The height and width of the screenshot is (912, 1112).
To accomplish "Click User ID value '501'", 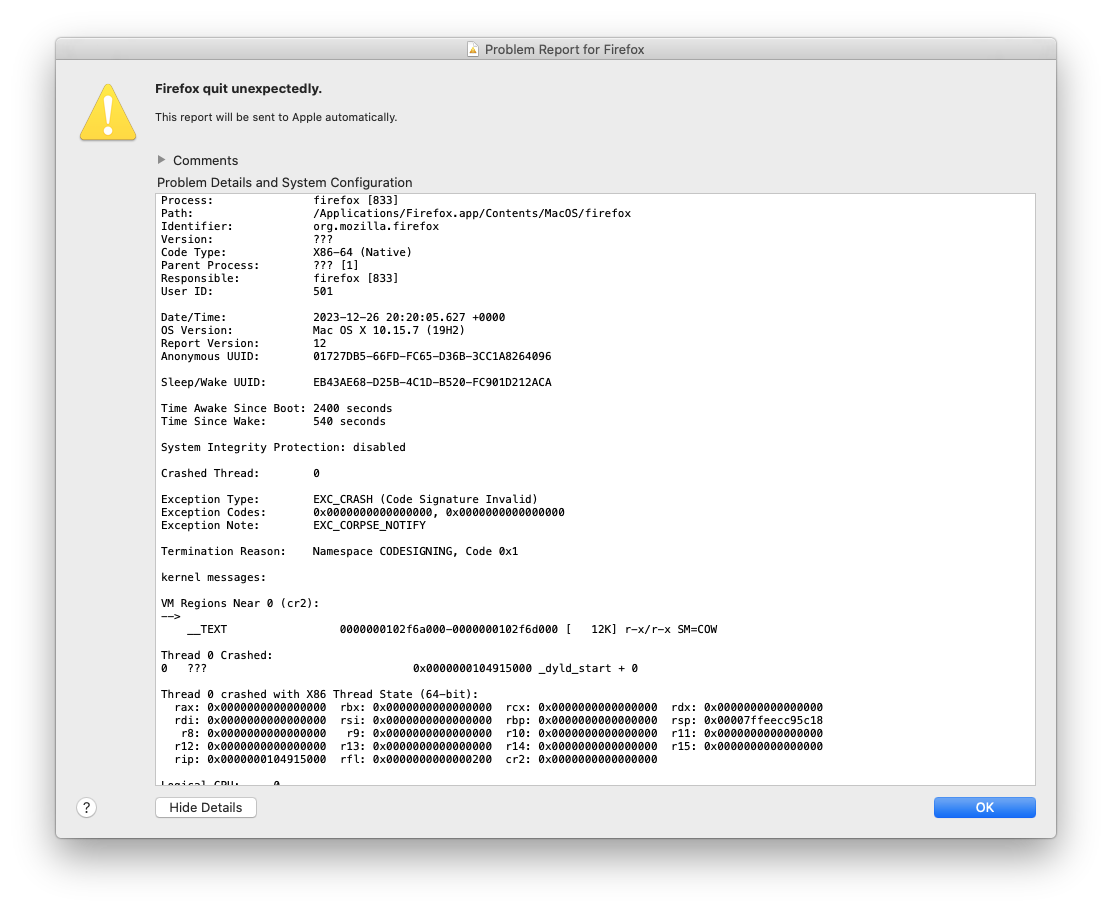I will [x=323, y=291].
